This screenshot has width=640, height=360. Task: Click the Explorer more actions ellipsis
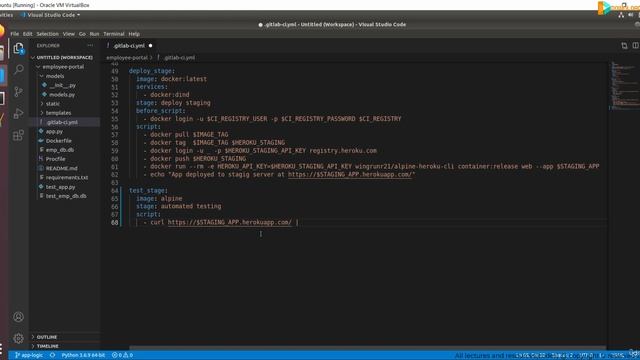pos(90,46)
